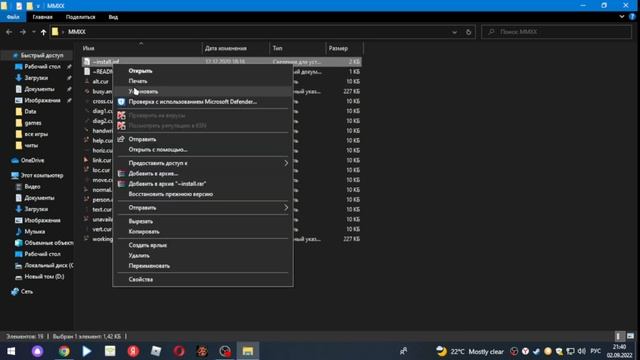Open Новый том (D:) in sidebar
This screenshot has height=360, width=640.
tap(44, 276)
